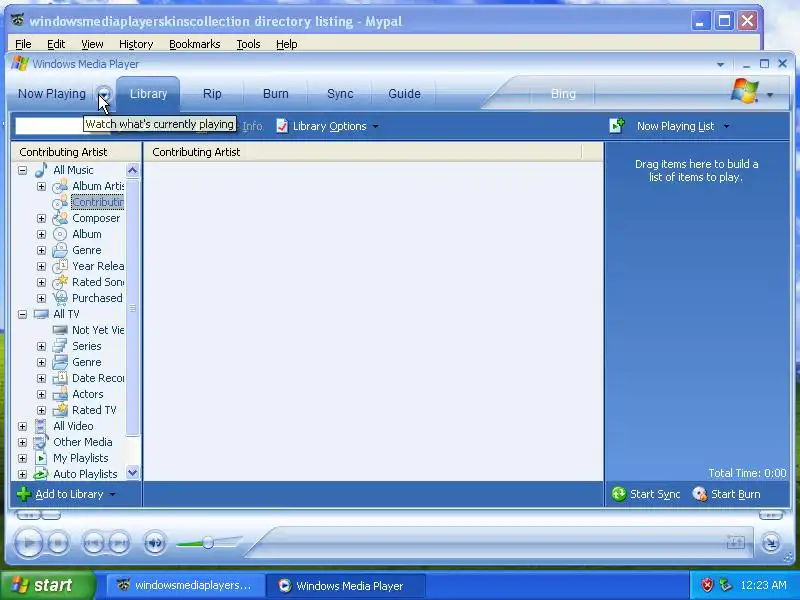Expand the Album node under All Music

pos(41,234)
